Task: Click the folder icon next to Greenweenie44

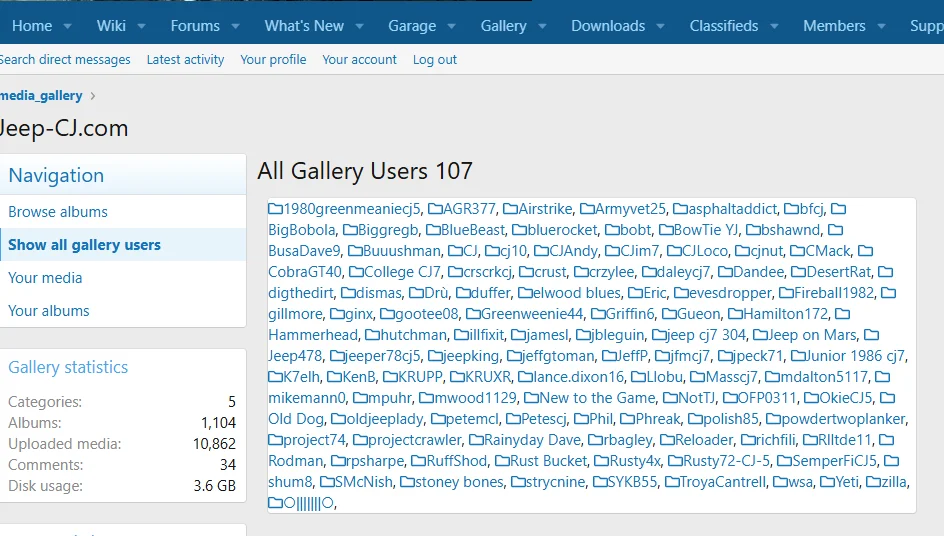Action: click(473, 314)
